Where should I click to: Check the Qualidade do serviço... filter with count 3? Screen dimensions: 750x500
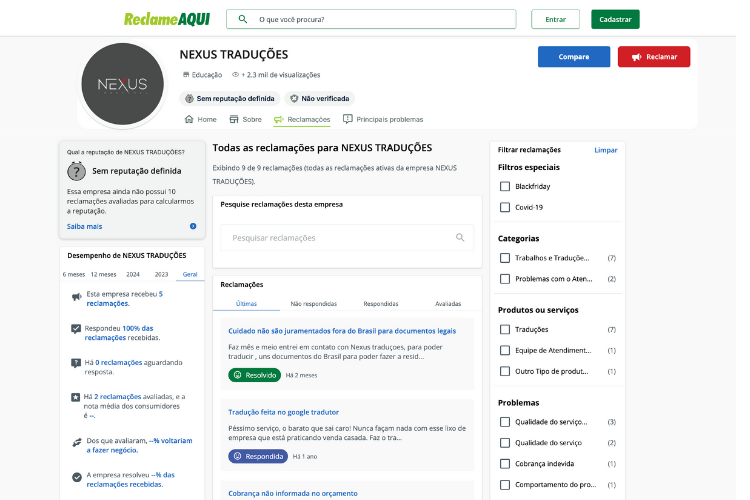pyautogui.click(x=505, y=422)
